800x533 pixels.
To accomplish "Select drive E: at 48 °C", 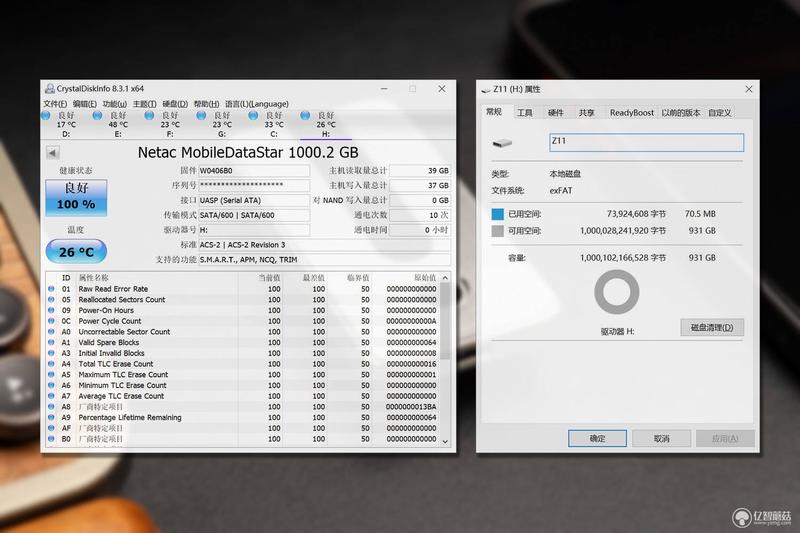I will tap(118, 124).
